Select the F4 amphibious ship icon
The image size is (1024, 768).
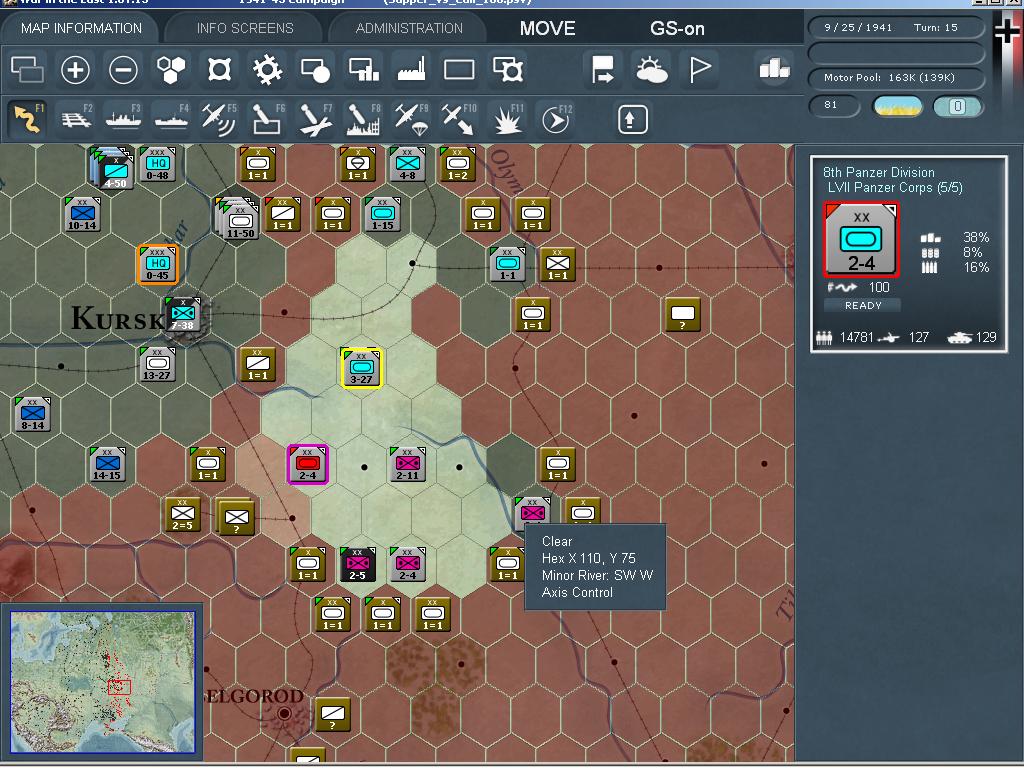pyautogui.click(x=171, y=119)
